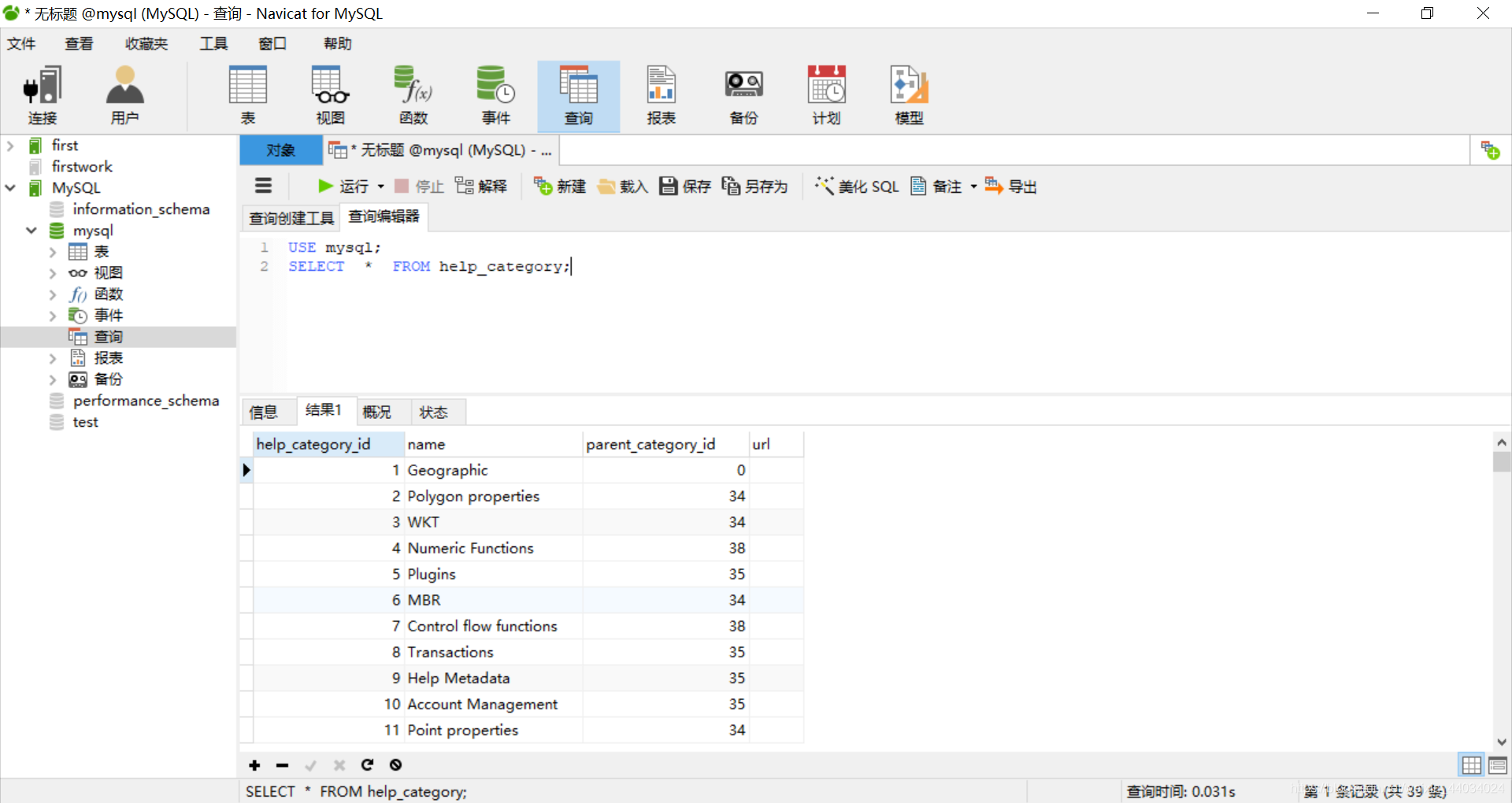Open the 收藏夹 favorites menu
The image size is (1512, 803).
pos(146,43)
